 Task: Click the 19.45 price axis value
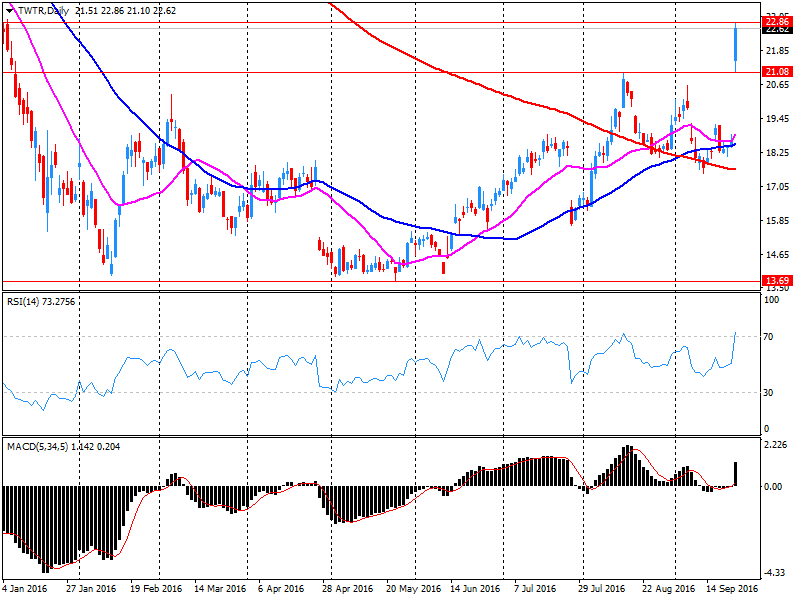(778, 119)
